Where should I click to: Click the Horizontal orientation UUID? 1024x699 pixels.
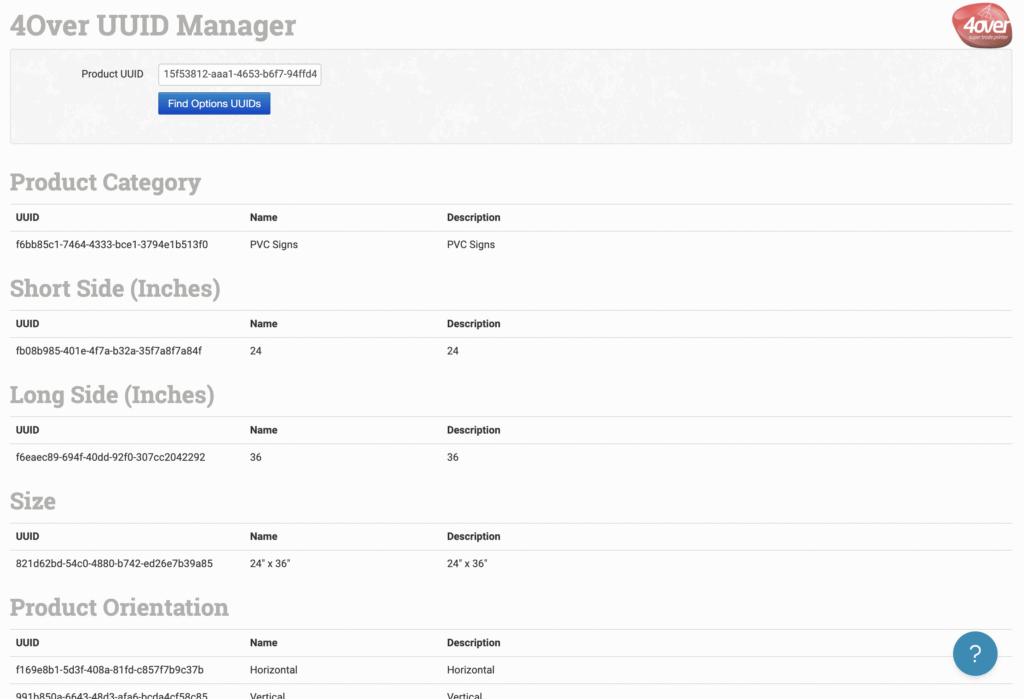coord(109,670)
